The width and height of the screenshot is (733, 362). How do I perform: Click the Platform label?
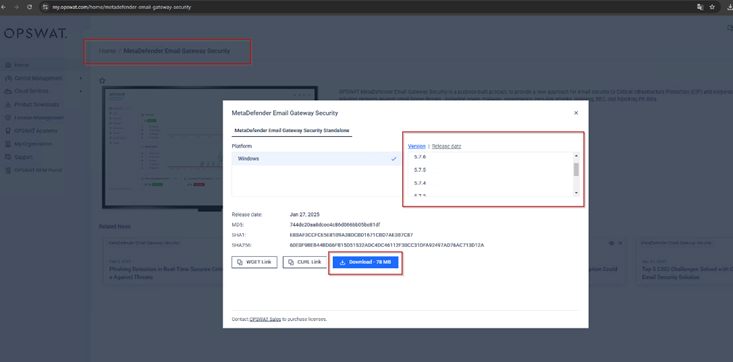pyautogui.click(x=242, y=146)
